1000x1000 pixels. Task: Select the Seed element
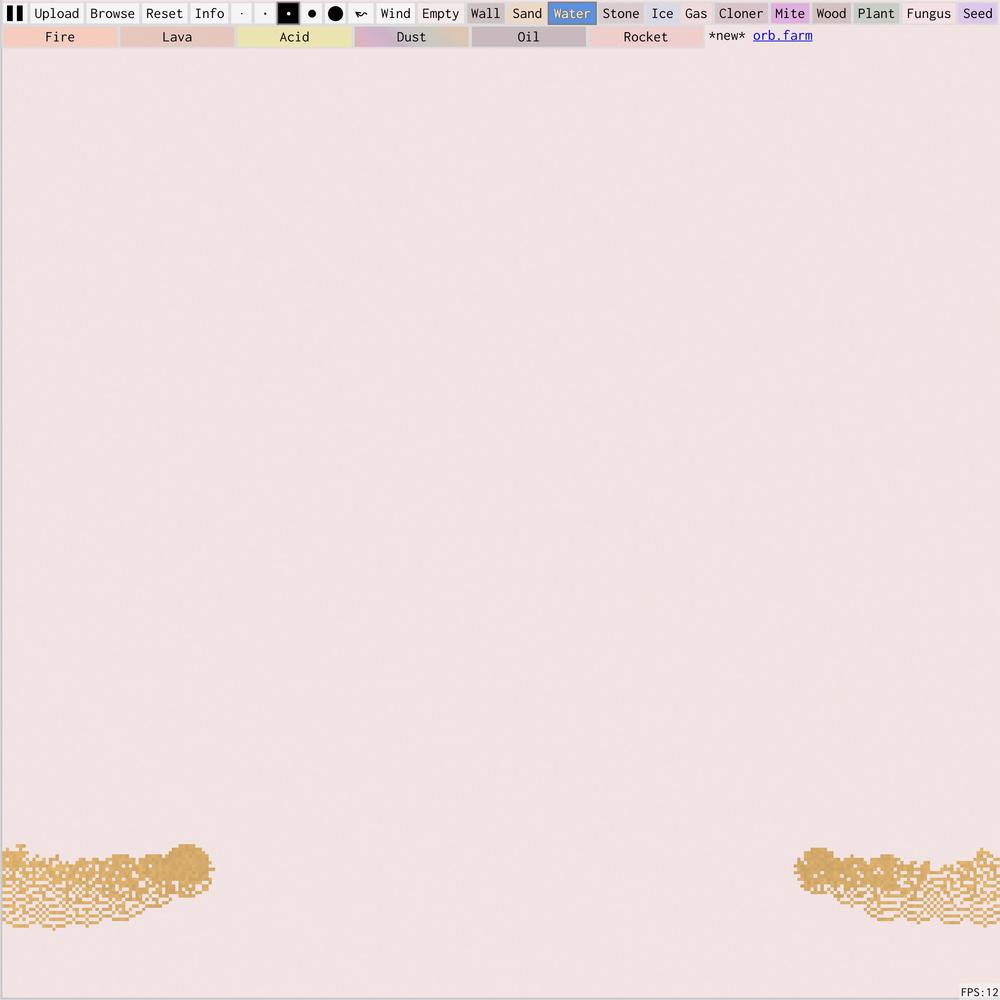pos(978,13)
